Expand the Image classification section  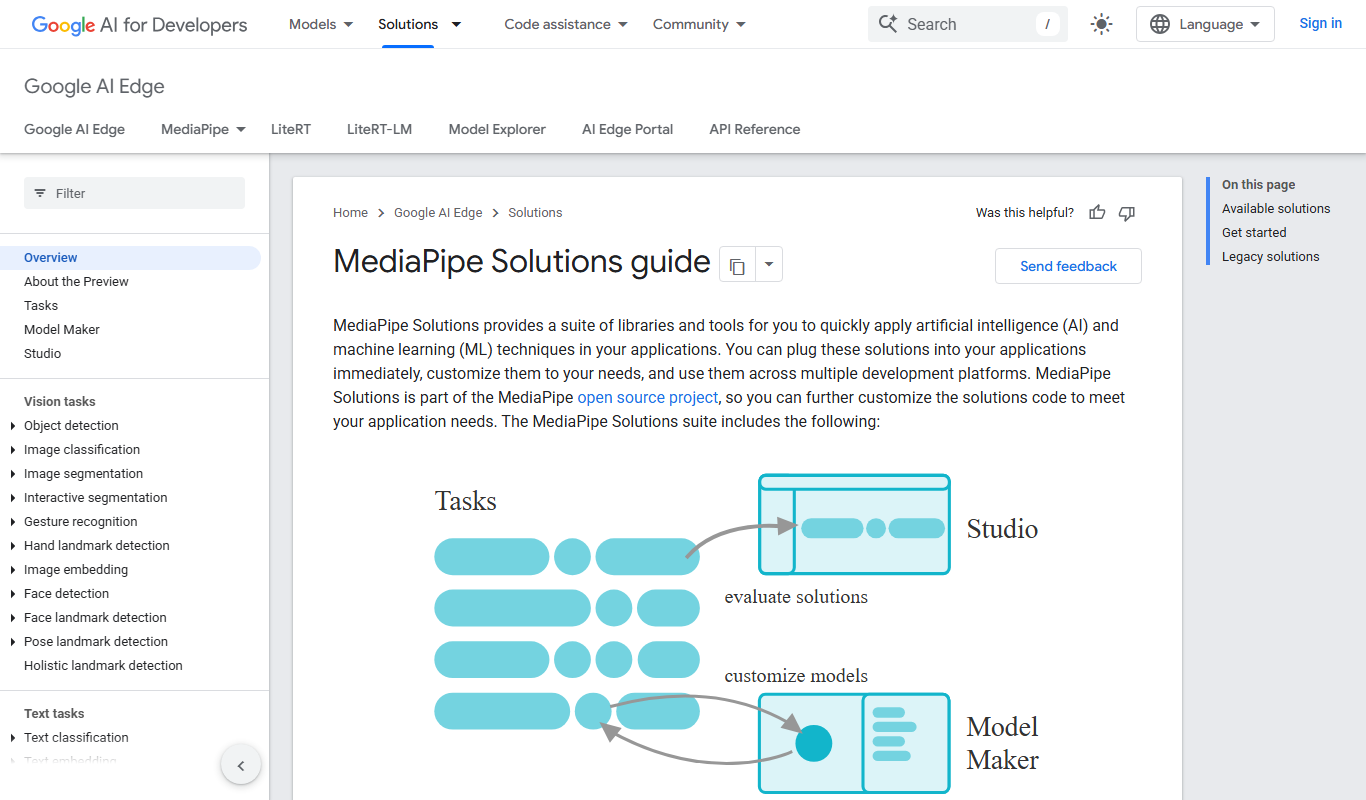tap(13, 450)
